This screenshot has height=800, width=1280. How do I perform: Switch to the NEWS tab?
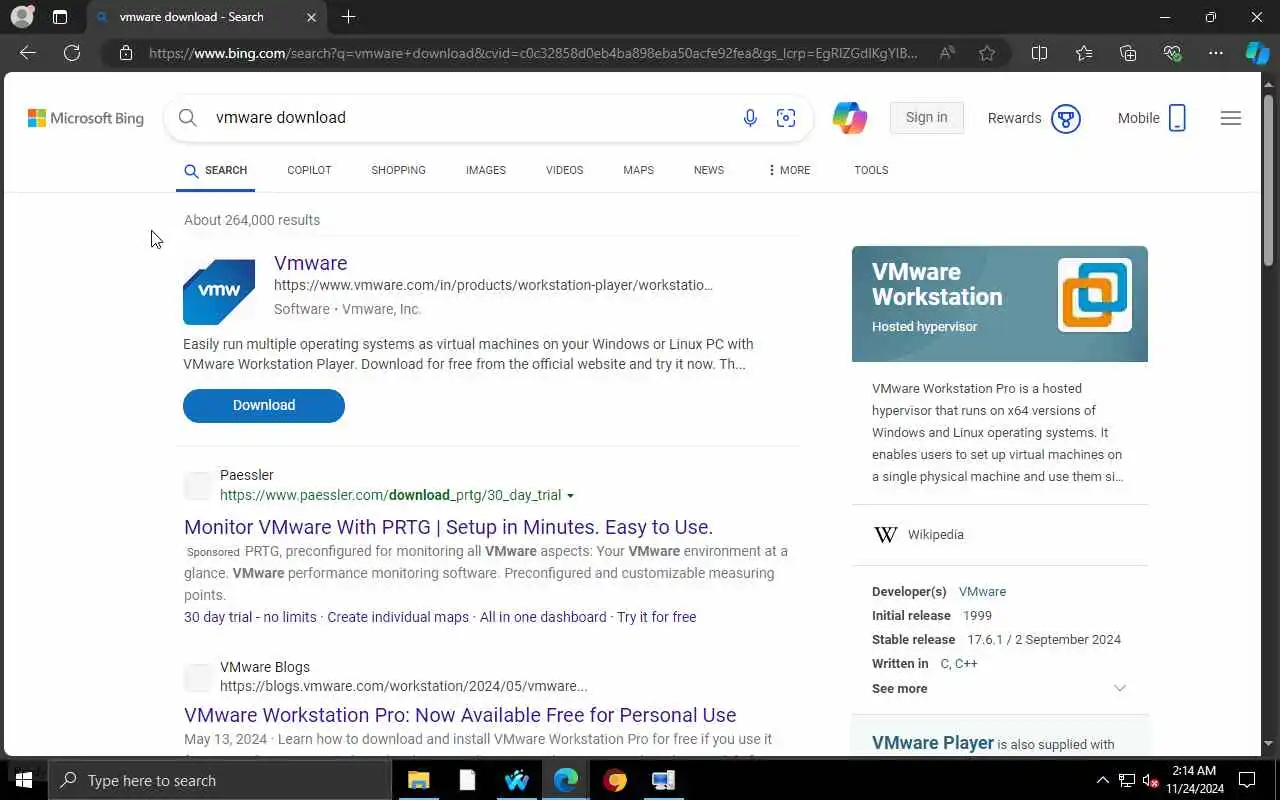point(709,170)
